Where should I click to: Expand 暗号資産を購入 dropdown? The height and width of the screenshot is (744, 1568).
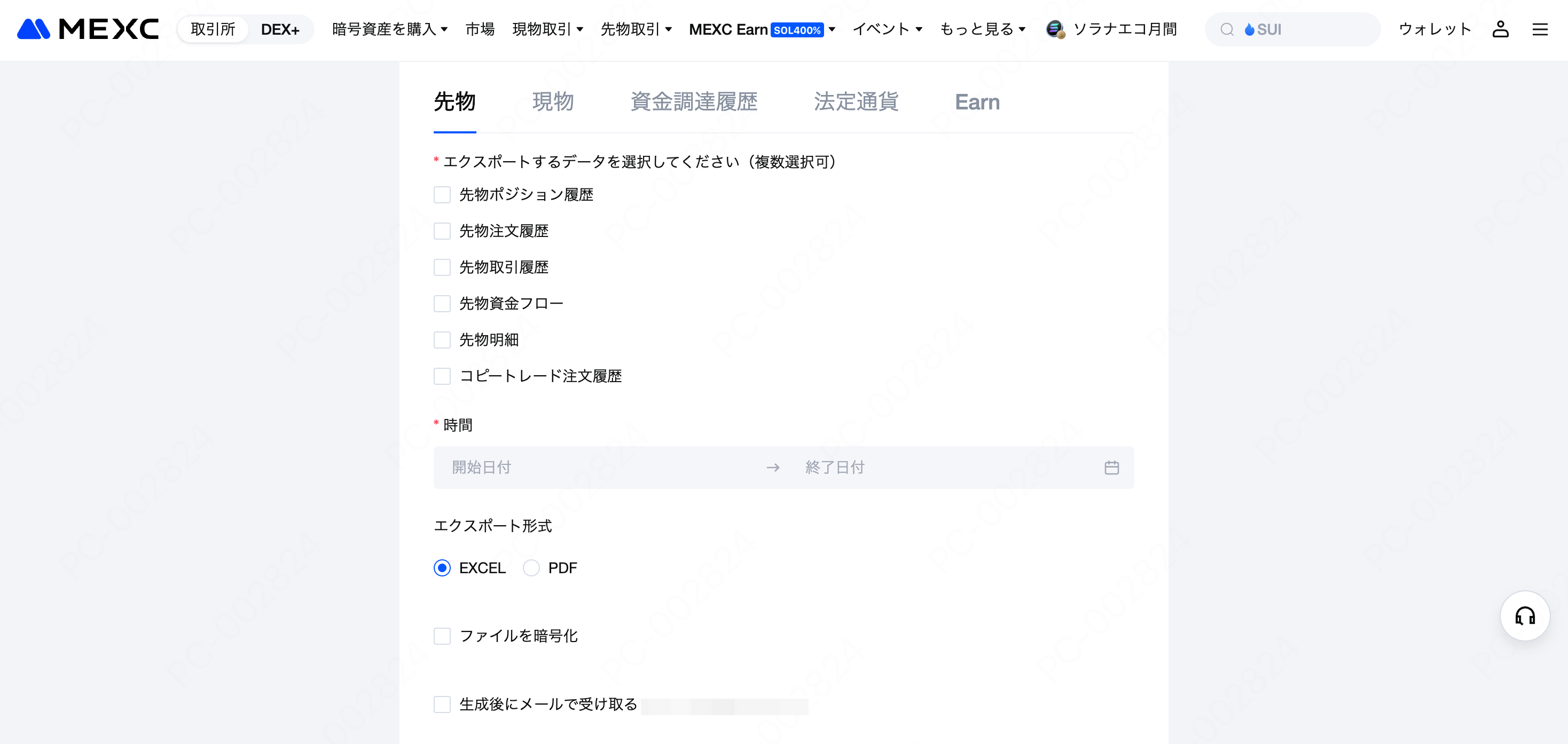389,29
